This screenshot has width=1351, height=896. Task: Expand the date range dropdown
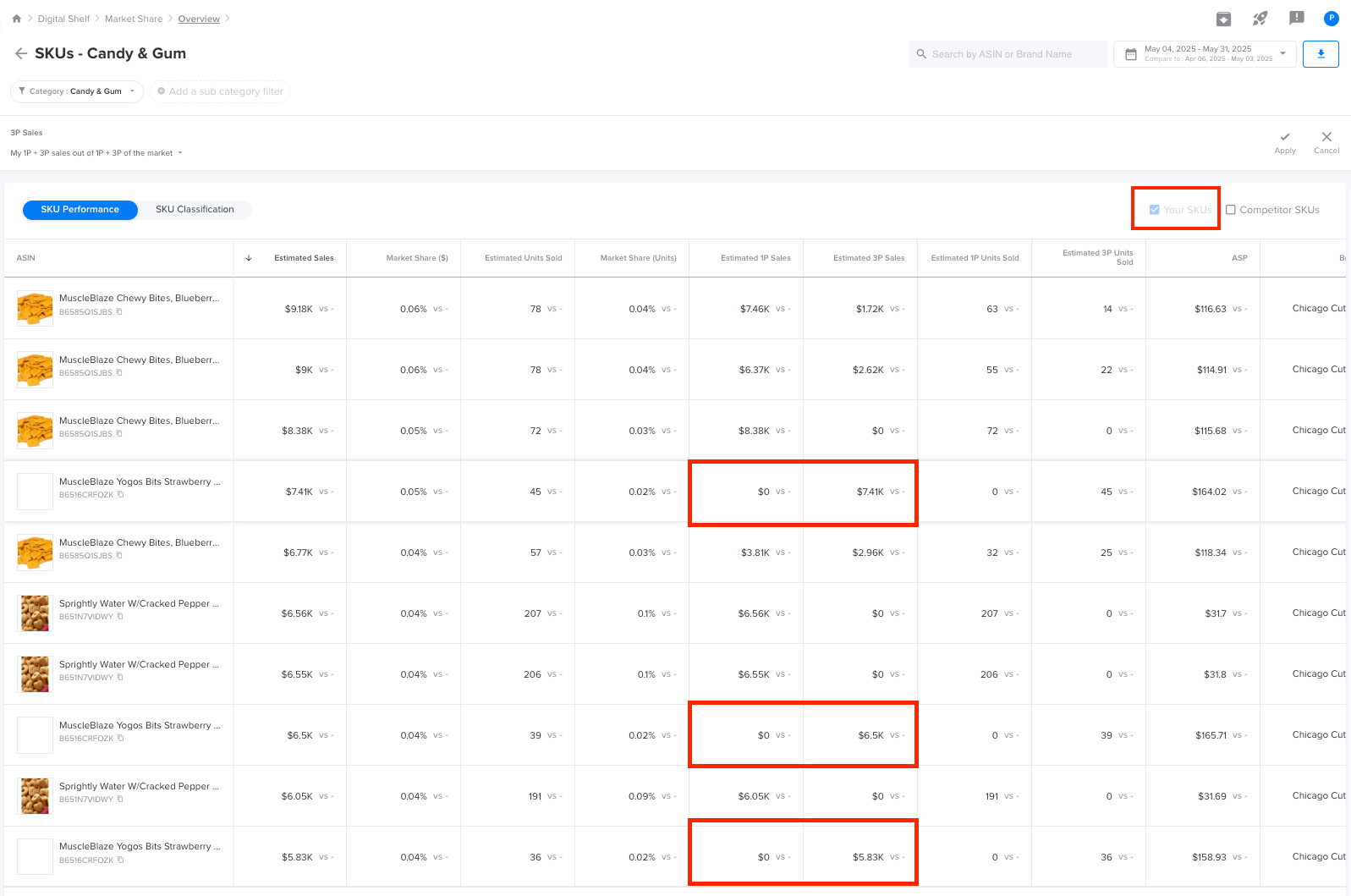pos(1282,53)
